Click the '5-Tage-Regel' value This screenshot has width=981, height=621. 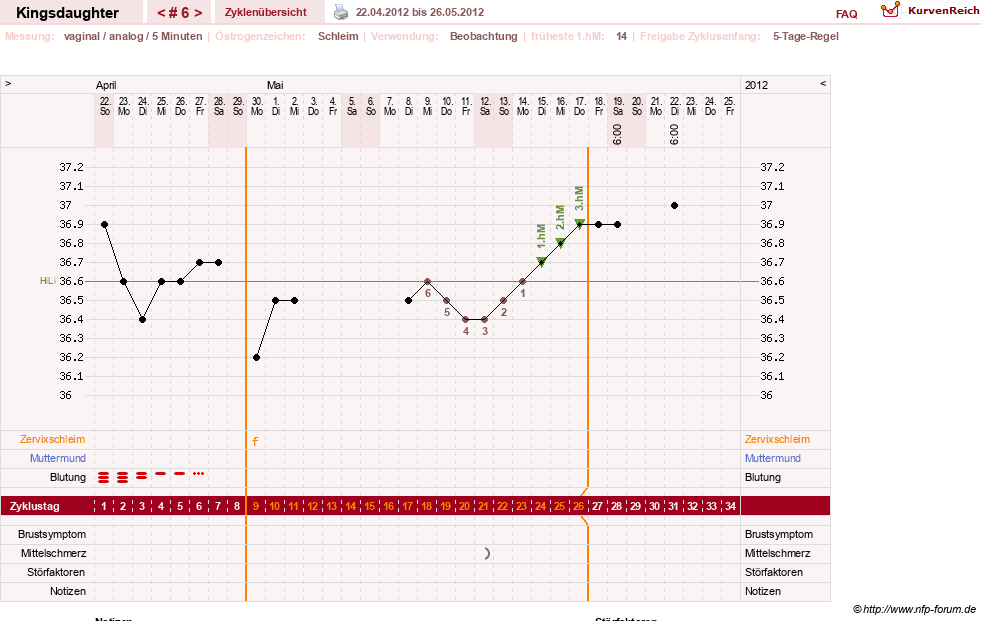[806, 36]
